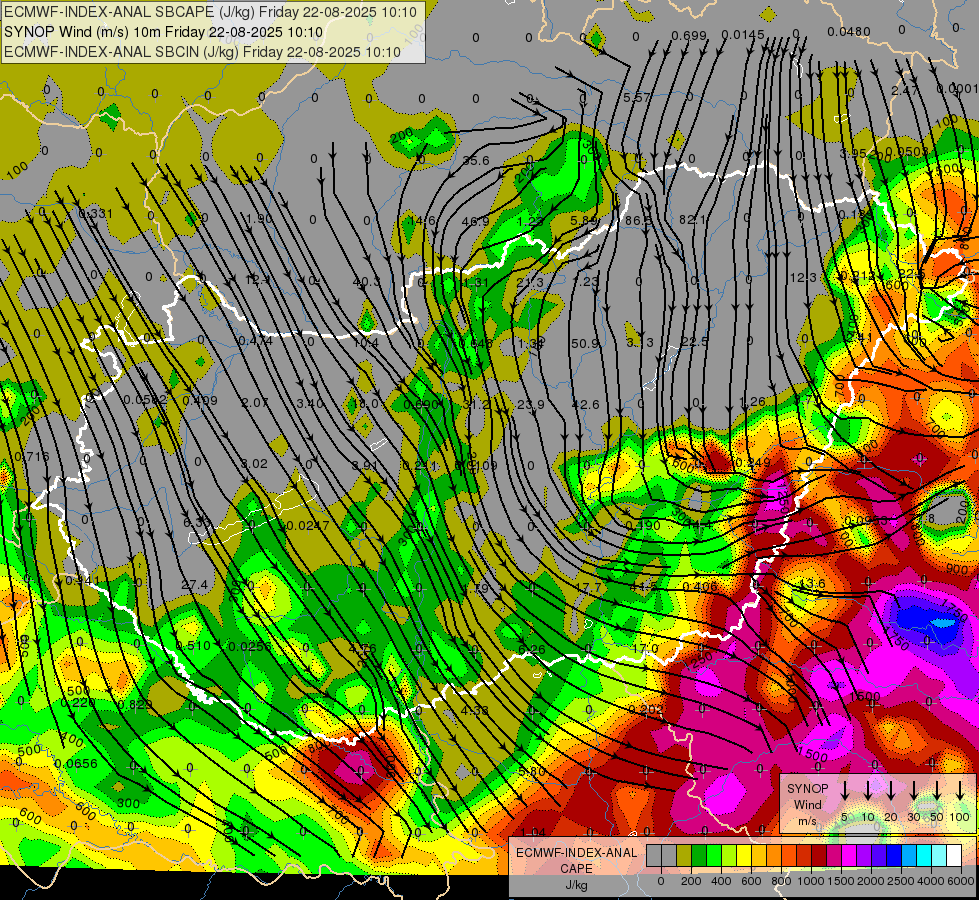Click 'ECMWF-INDEX-ANAL' in the CAPE legend
This screenshot has width=979, height=900.
(x=576, y=853)
